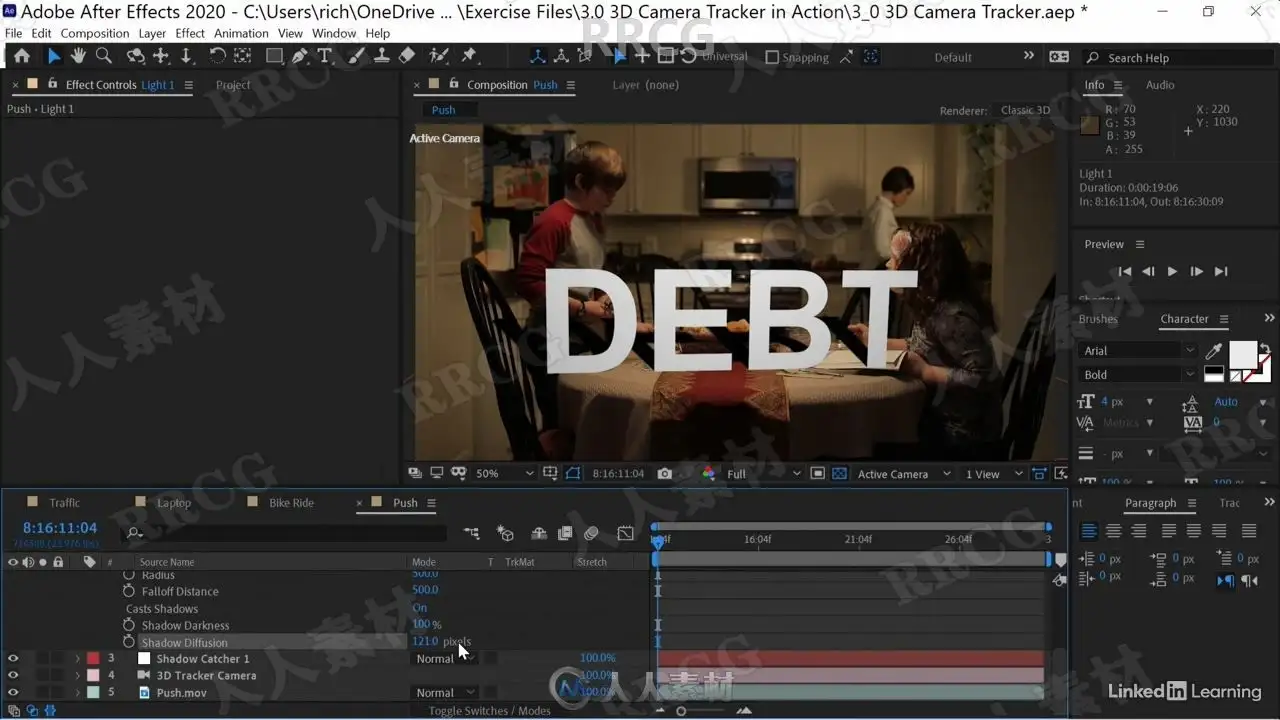Toggle Shadow Diffusion stopwatch
Image resolution: width=1280 pixels, height=720 pixels.
click(x=129, y=642)
